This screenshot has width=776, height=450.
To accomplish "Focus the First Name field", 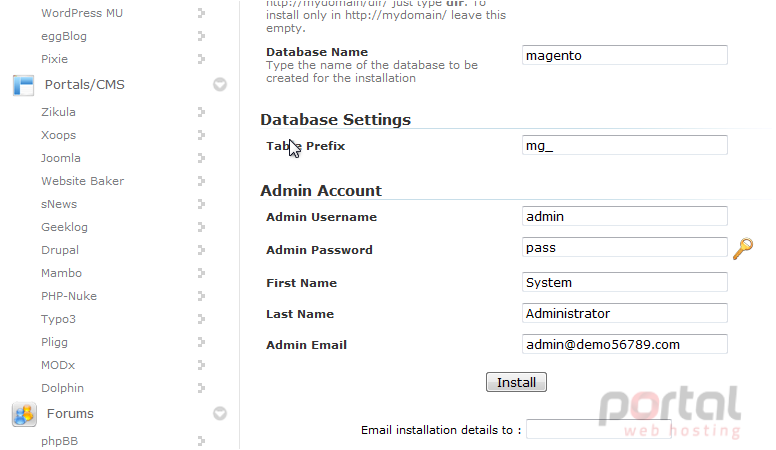I will (x=625, y=282).
